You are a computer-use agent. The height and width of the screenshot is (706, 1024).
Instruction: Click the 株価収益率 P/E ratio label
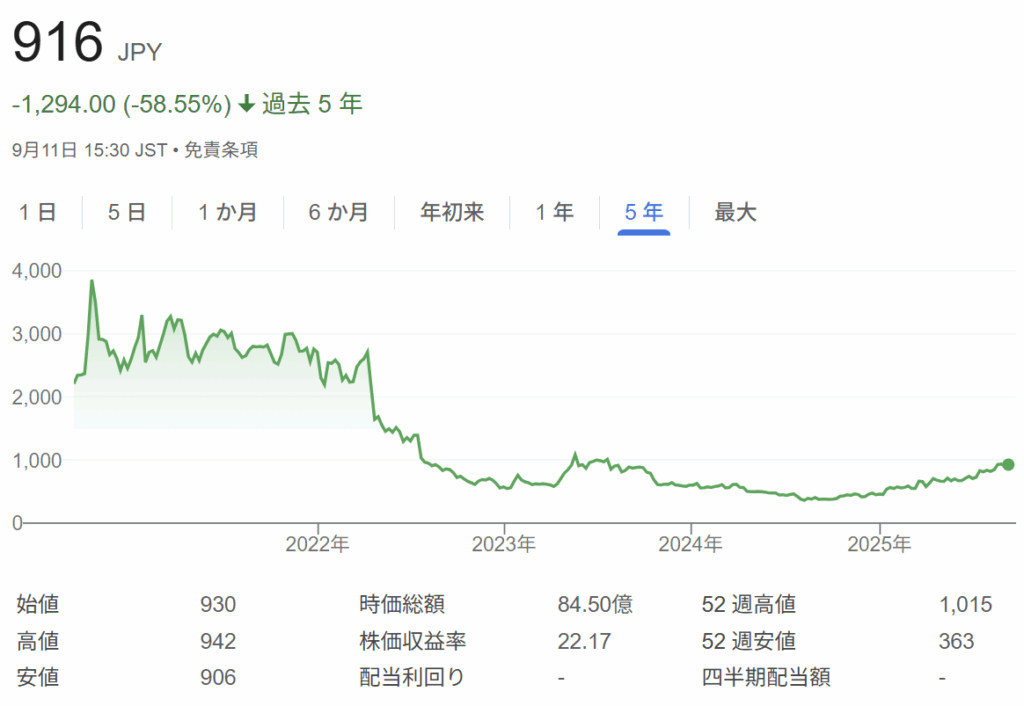pos(413,641)
